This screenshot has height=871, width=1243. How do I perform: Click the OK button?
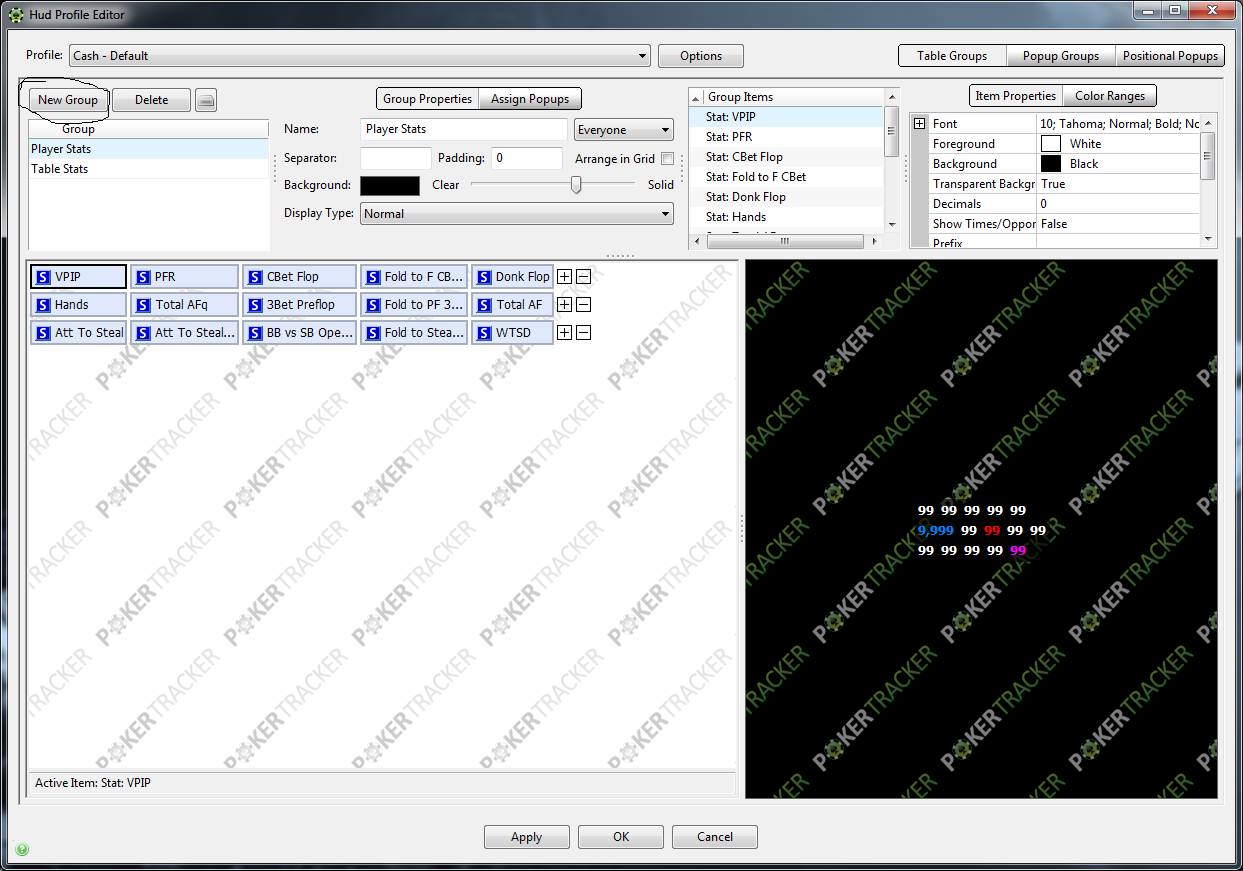click(621, 837)
